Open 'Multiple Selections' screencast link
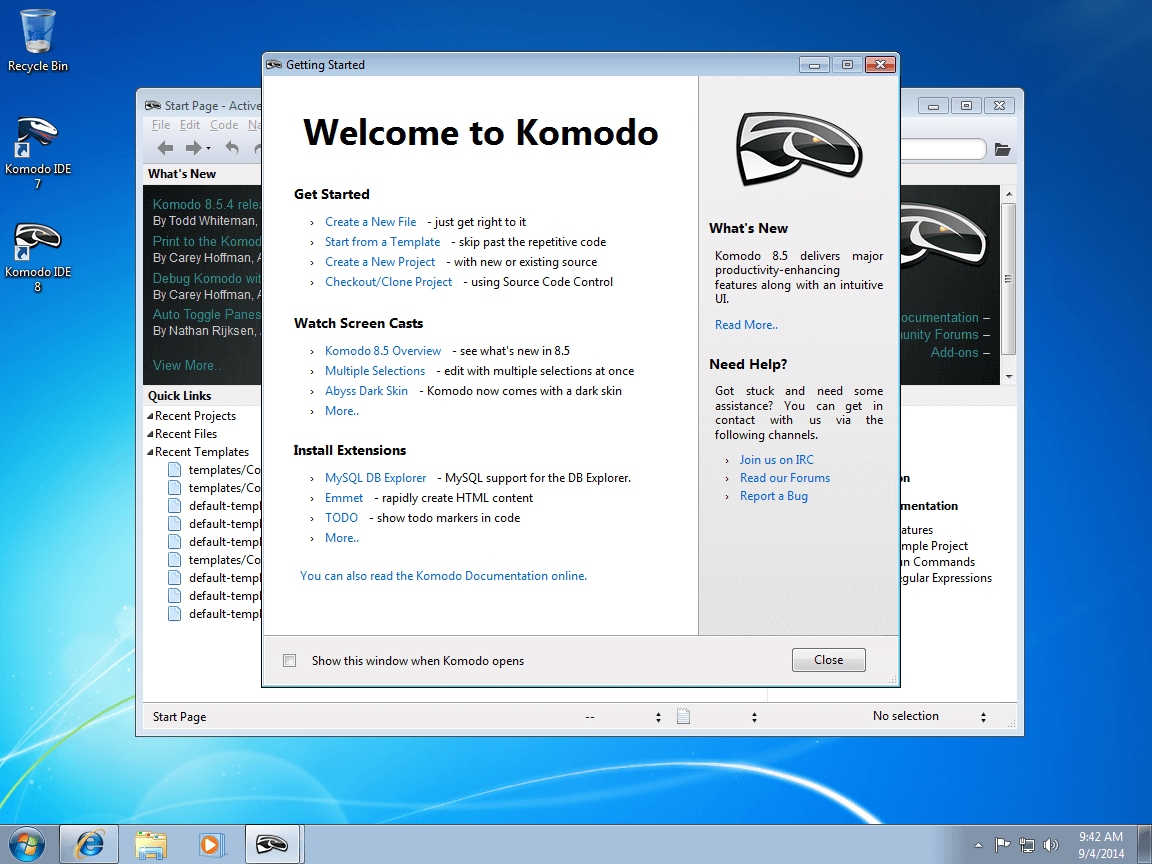Viewport: 1152px width, 864px height. coord(375,371)
